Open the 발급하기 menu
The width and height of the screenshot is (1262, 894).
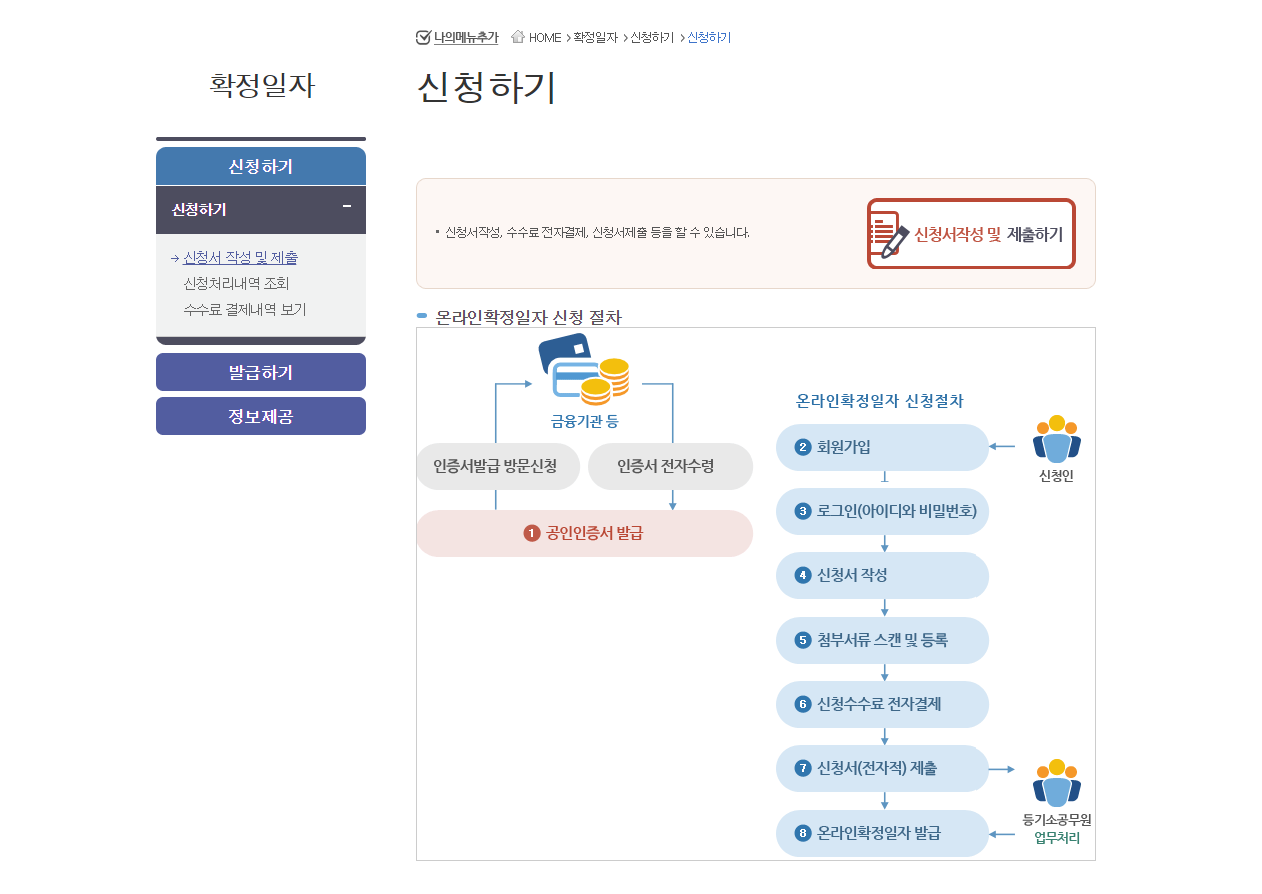(x=261, y=372)
